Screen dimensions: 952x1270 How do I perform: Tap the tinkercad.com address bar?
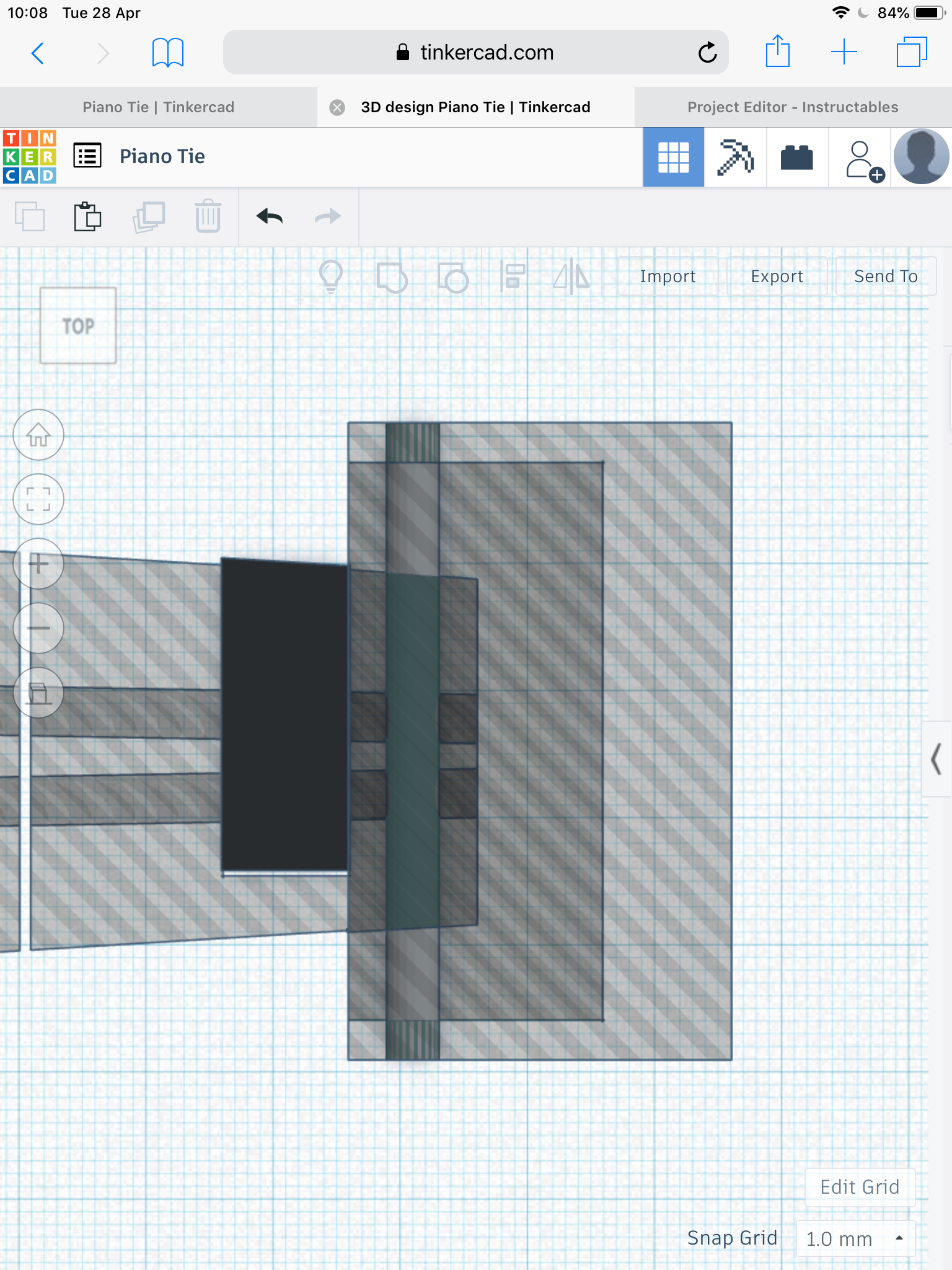(x=476, y=52)
